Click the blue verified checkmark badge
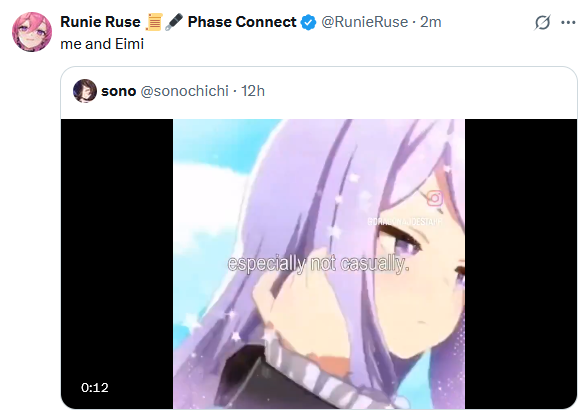This screenshot has width=585, height=411. tap(309, 22)
